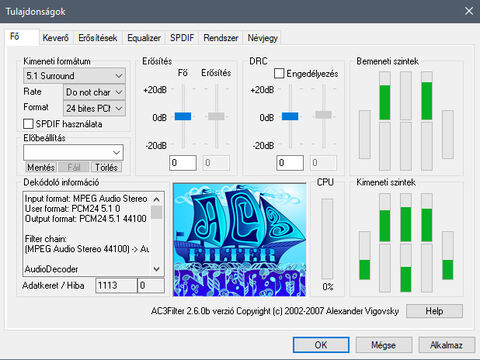Click the Fő gain slider handle
480x360 pixels.
click(x=183, y=116)
